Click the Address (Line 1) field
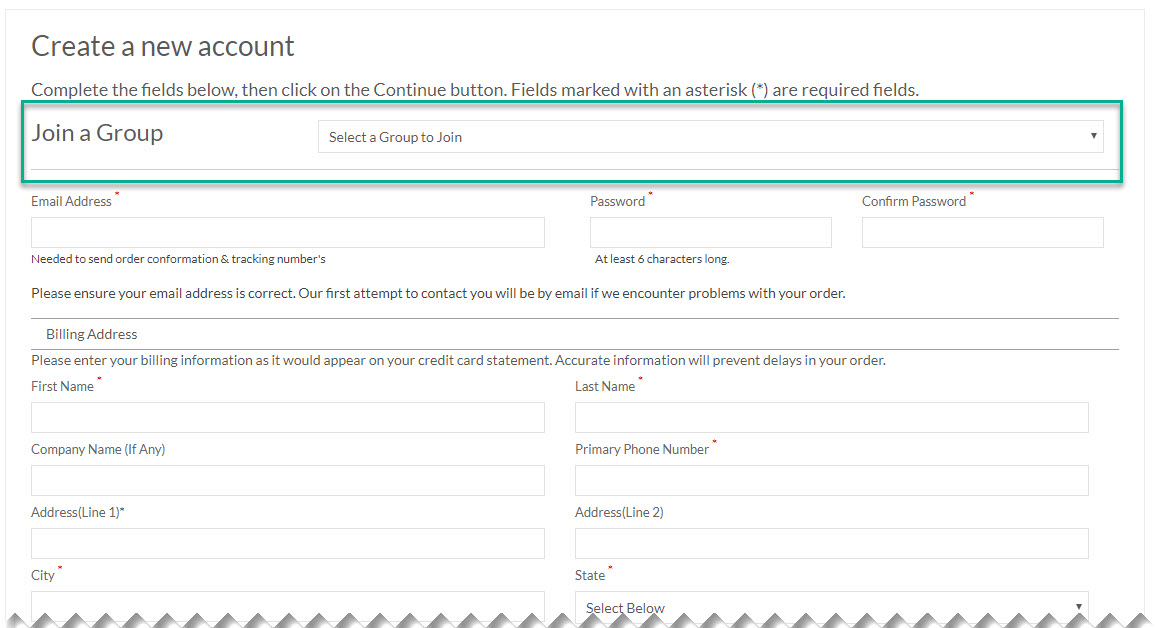1156x628 pixels. (287, 543)
